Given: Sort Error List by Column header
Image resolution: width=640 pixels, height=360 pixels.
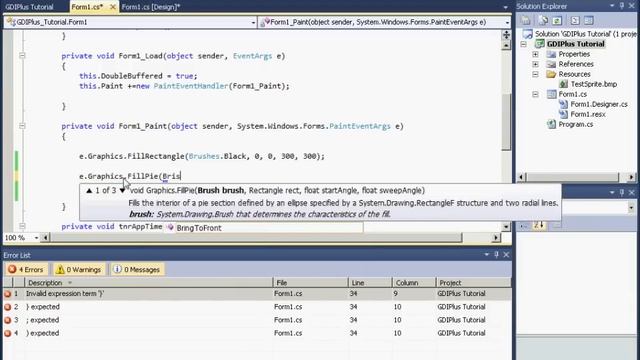Looking at the screenshot, I should [x=413, y=282].
